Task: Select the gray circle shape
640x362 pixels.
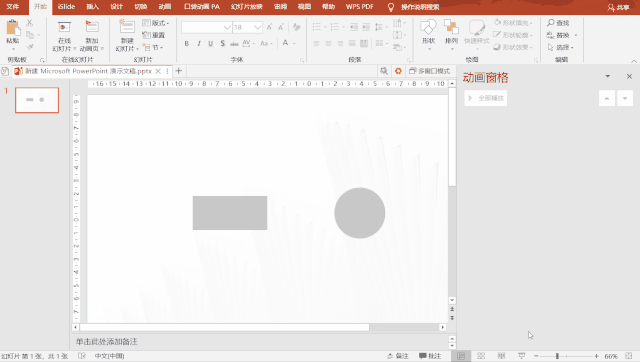Action: [360, 213]
